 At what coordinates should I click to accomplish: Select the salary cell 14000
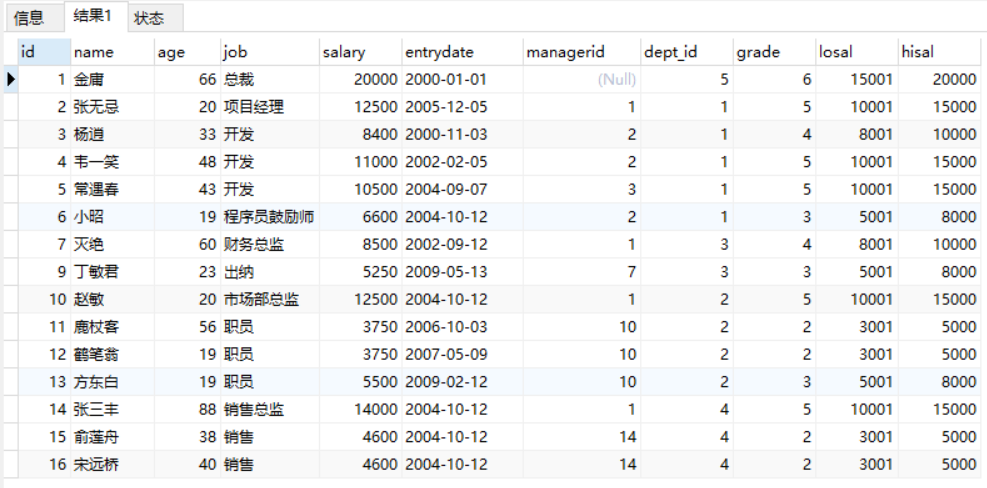[x=360, y=410]
